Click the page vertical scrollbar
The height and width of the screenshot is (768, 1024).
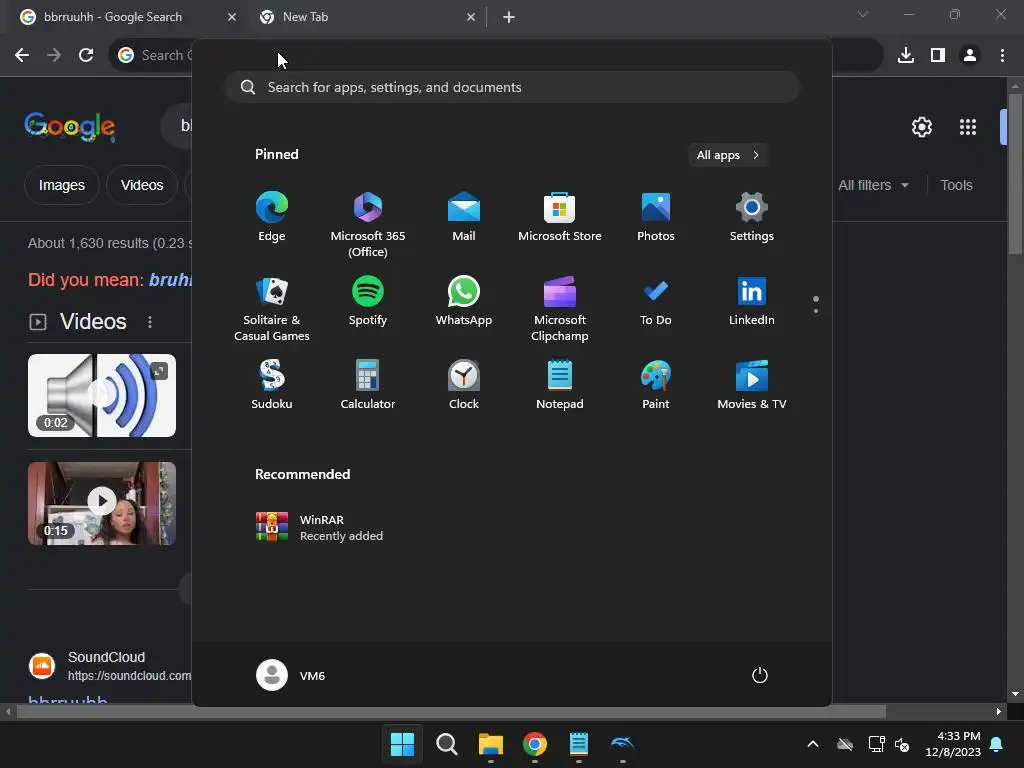(1015, 175)
